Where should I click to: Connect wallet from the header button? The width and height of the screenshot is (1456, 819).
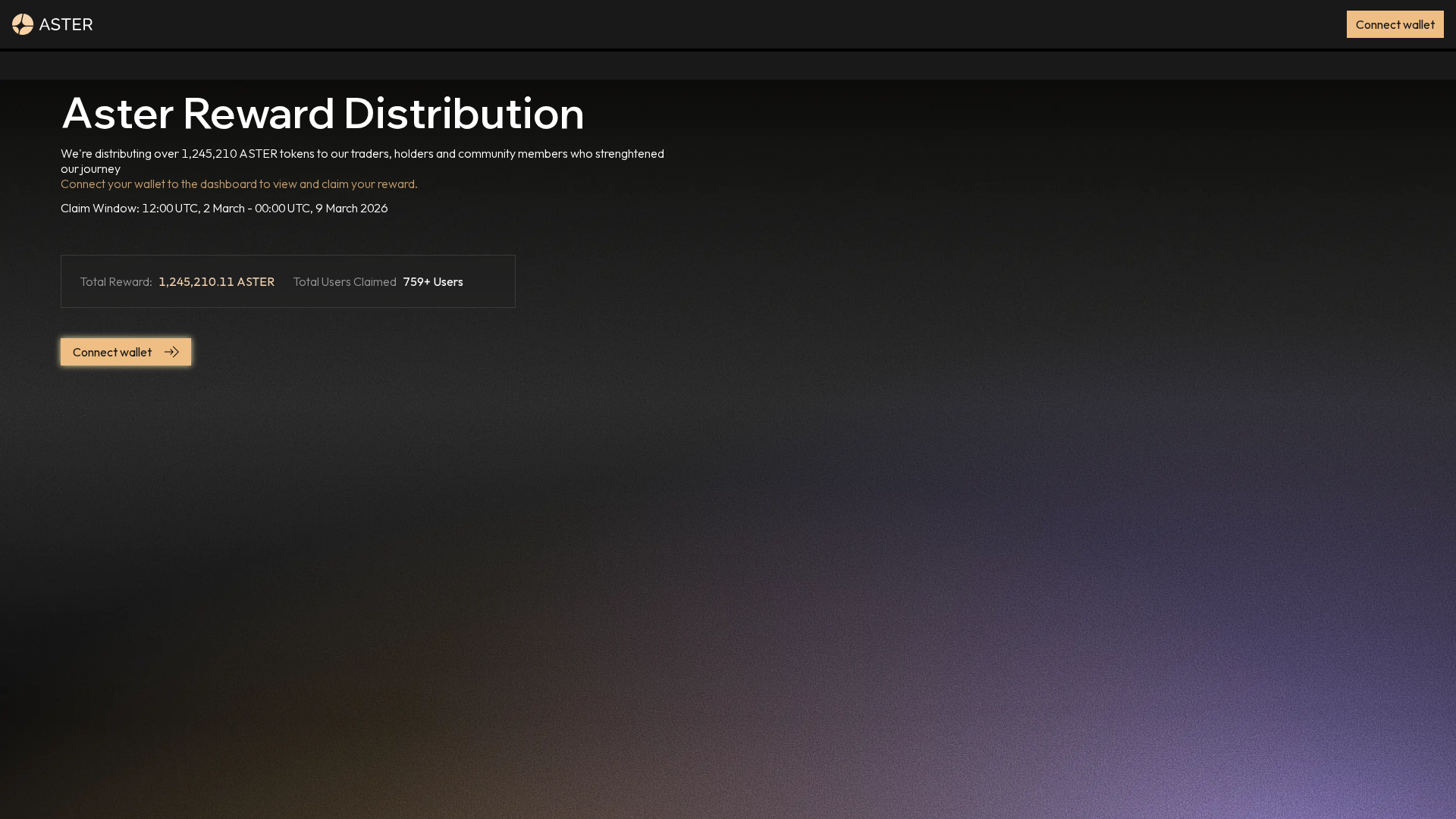pos(1395,24)
